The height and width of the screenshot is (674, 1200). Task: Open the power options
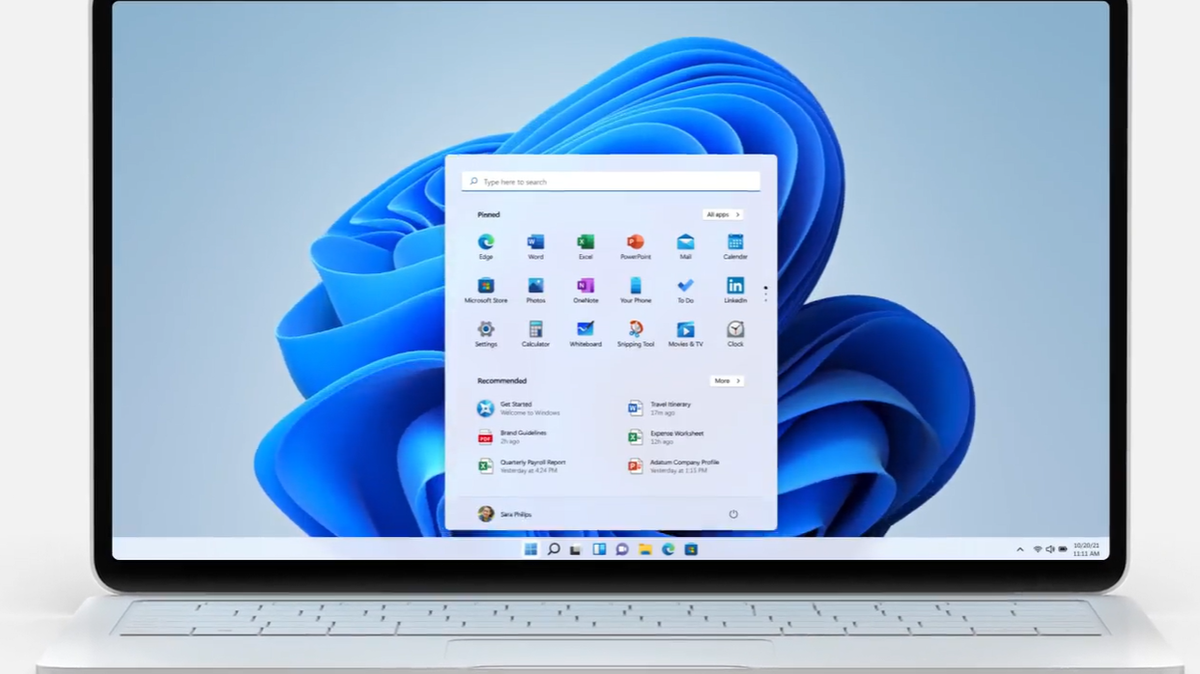(x=733, y=513)
